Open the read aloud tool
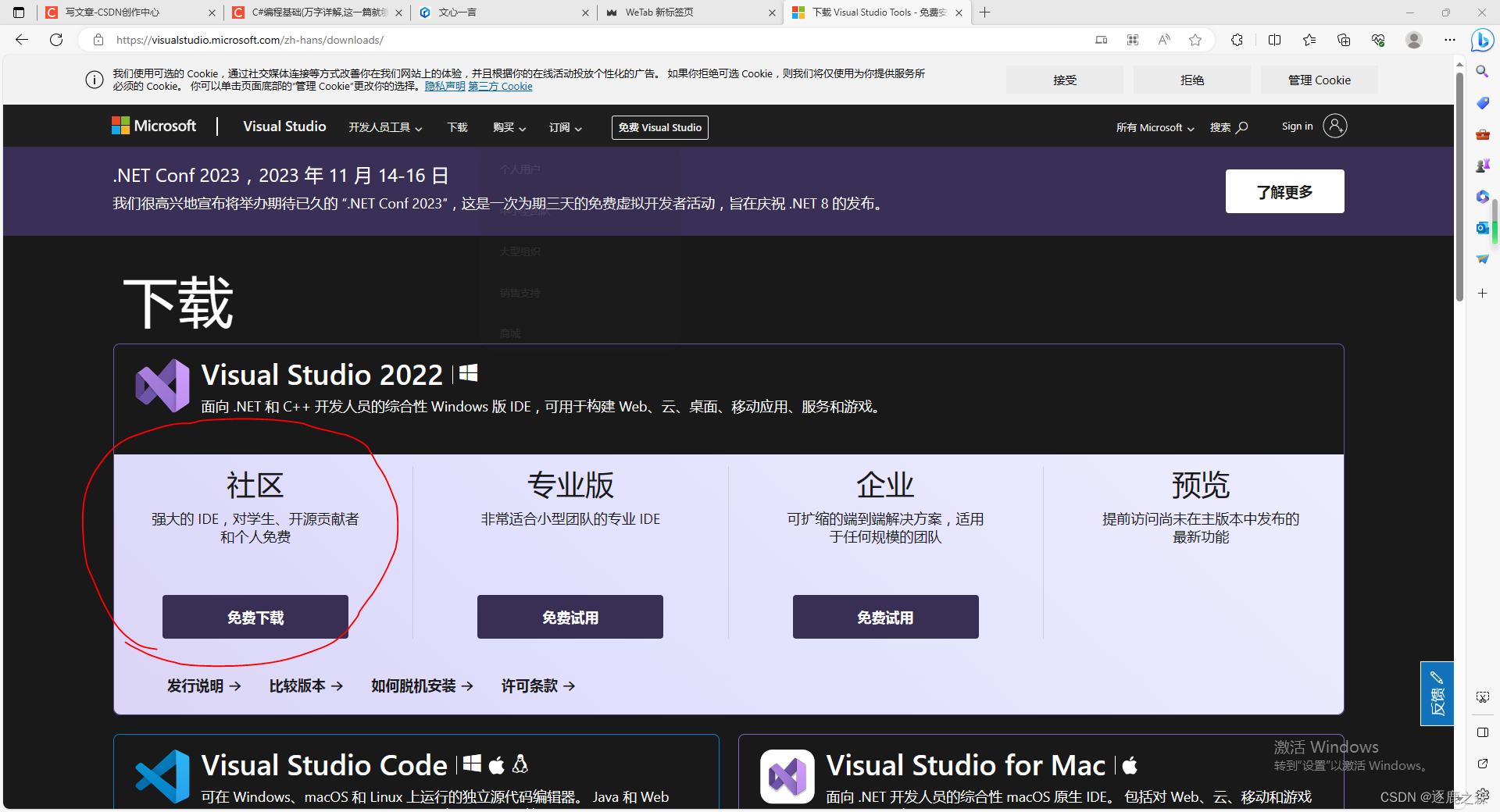 (1164, 40)
